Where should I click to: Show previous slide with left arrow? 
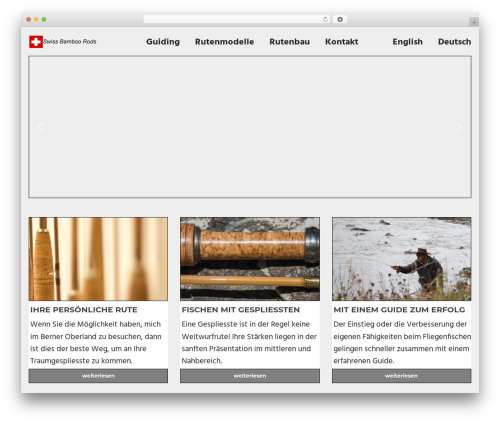coord(41,127)
